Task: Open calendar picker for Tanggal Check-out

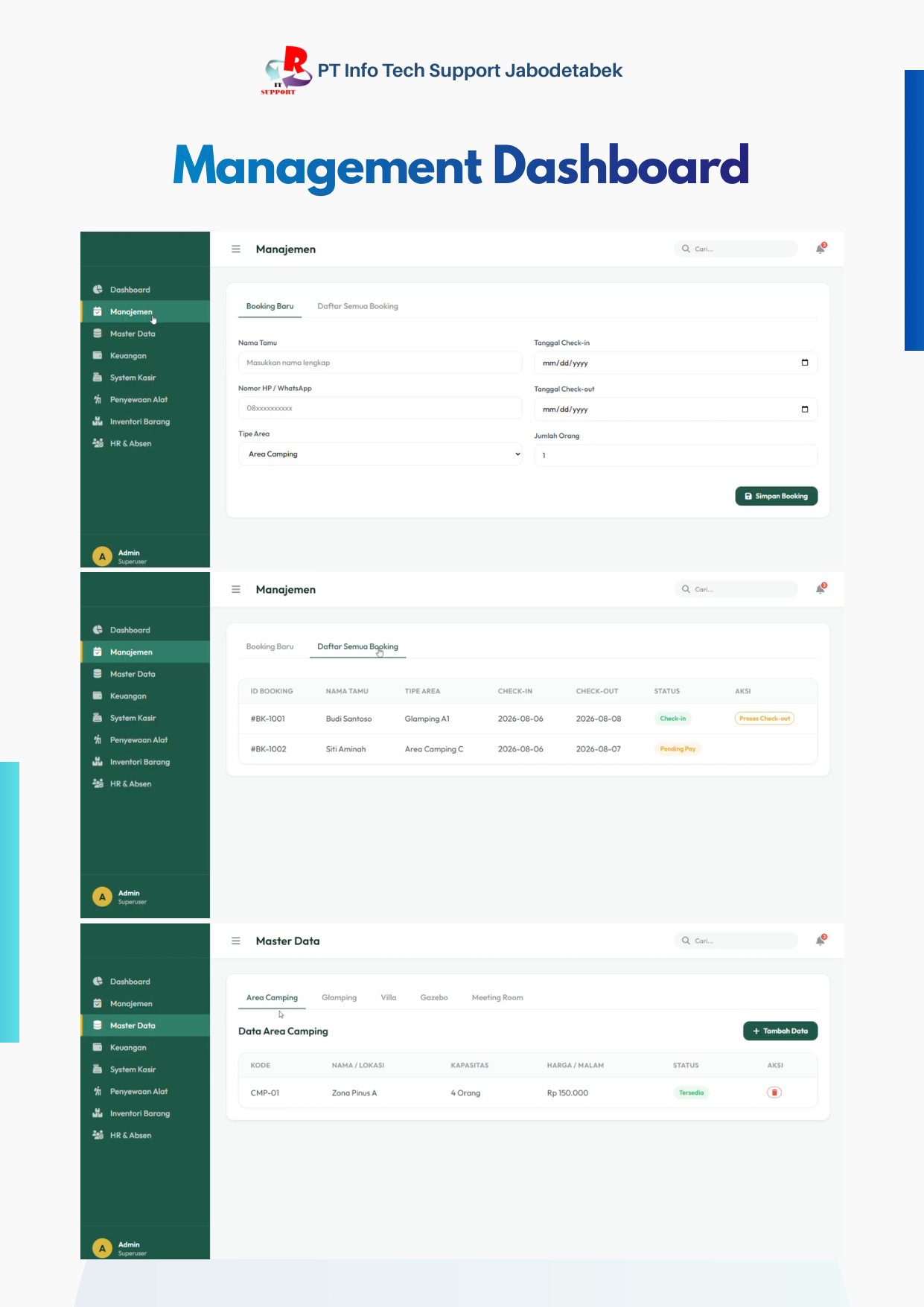Action: click(x=805, y=409)
